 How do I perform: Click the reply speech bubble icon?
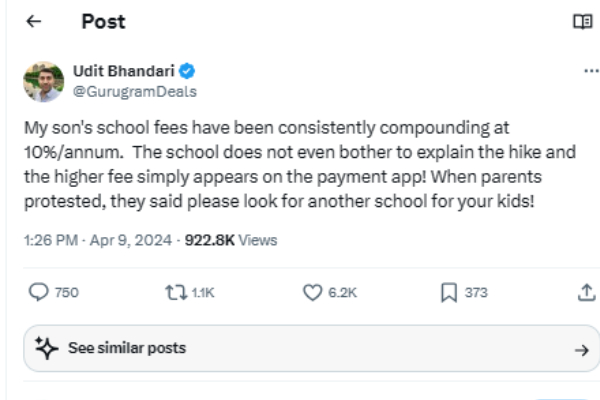40,292
